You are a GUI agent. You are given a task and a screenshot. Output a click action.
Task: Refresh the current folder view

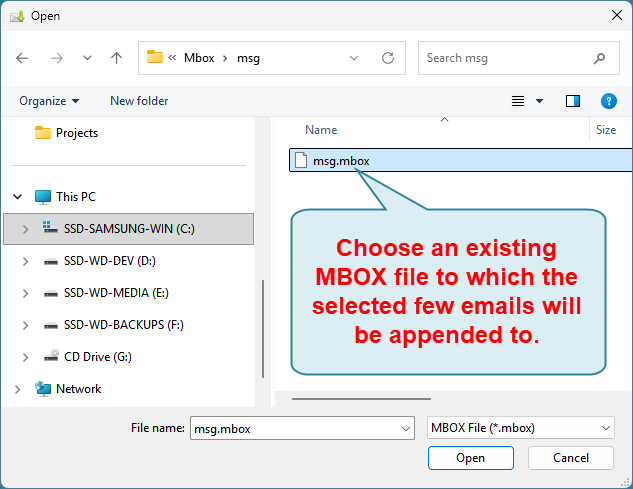coord(388,58)
